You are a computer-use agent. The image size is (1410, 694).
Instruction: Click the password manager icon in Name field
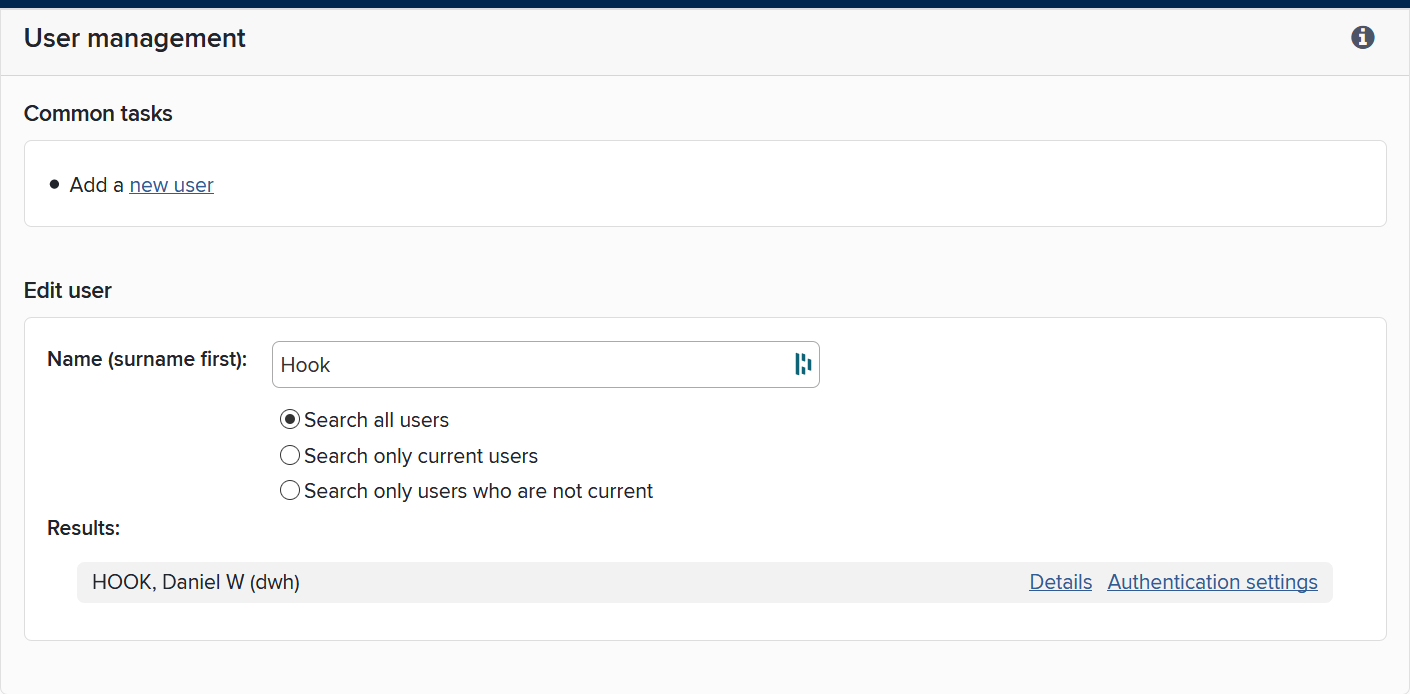pos(802,364)
